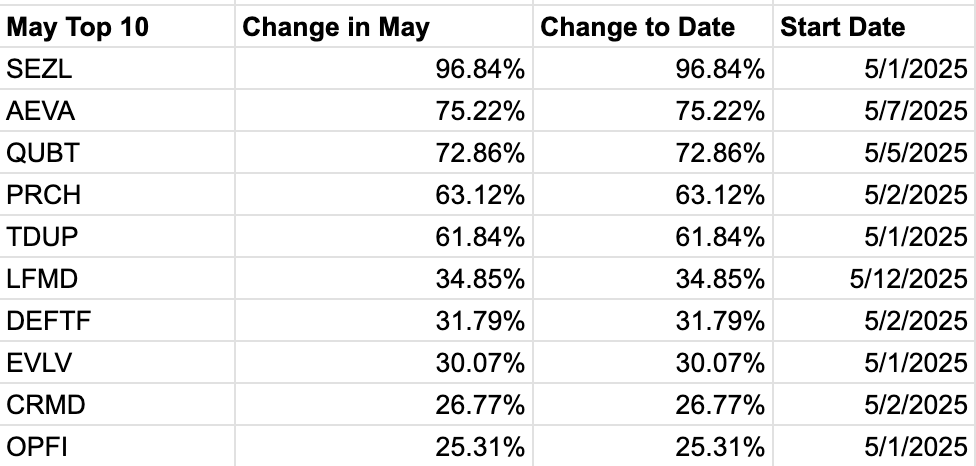The width and height of the screenshot is (976, 466).
Task: Select QUBT's 5/5/2025 start date cell
Action: 875,152
